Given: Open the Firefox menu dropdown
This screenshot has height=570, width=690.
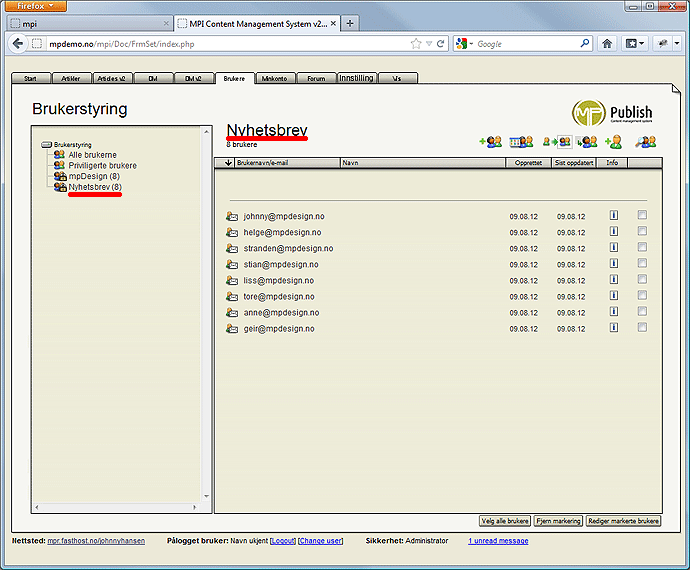Looking at the screenshot, I should pos(35,6).
